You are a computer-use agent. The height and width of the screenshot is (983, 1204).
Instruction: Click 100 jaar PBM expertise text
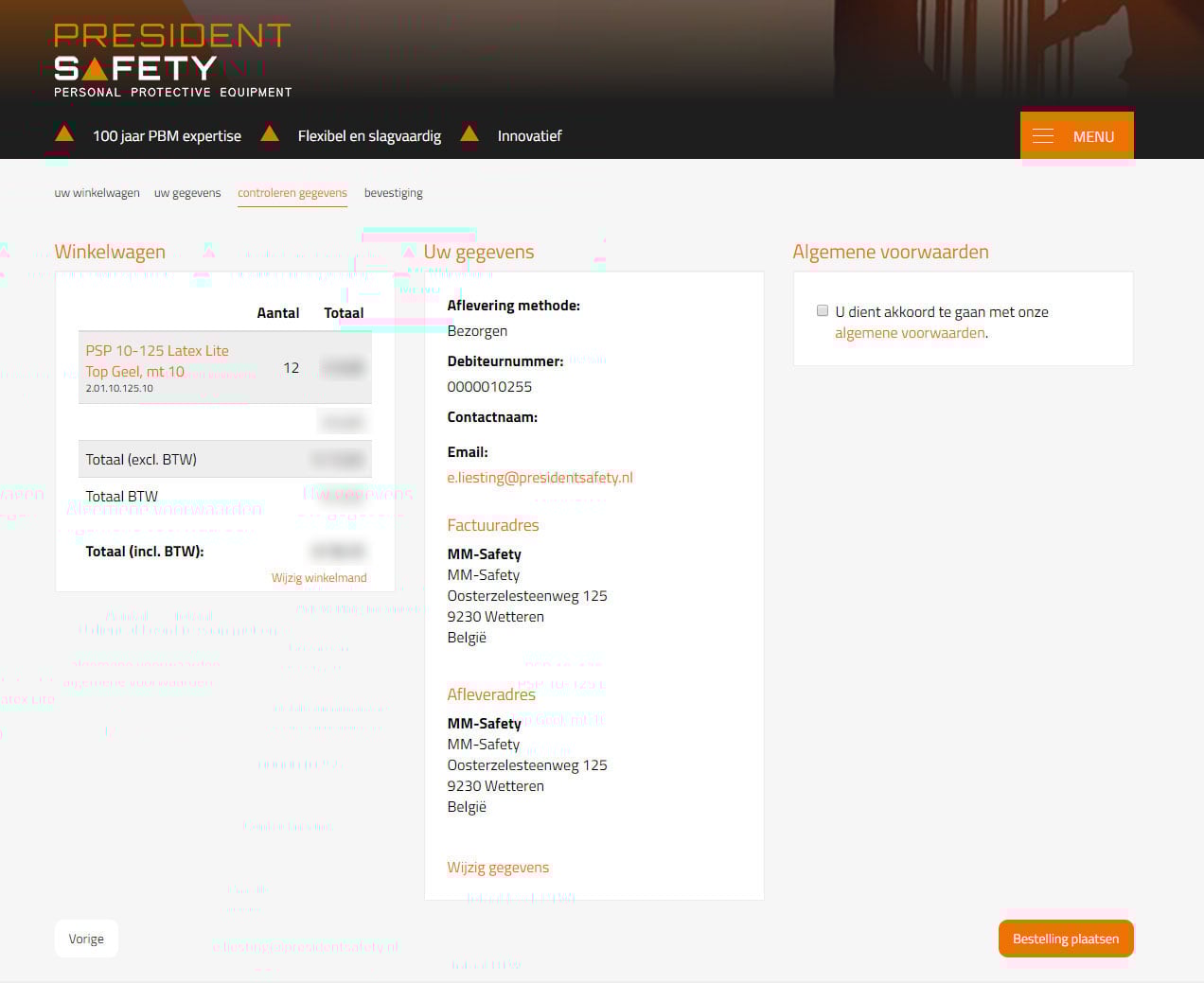pyautogui.click(x=167, y=136)
